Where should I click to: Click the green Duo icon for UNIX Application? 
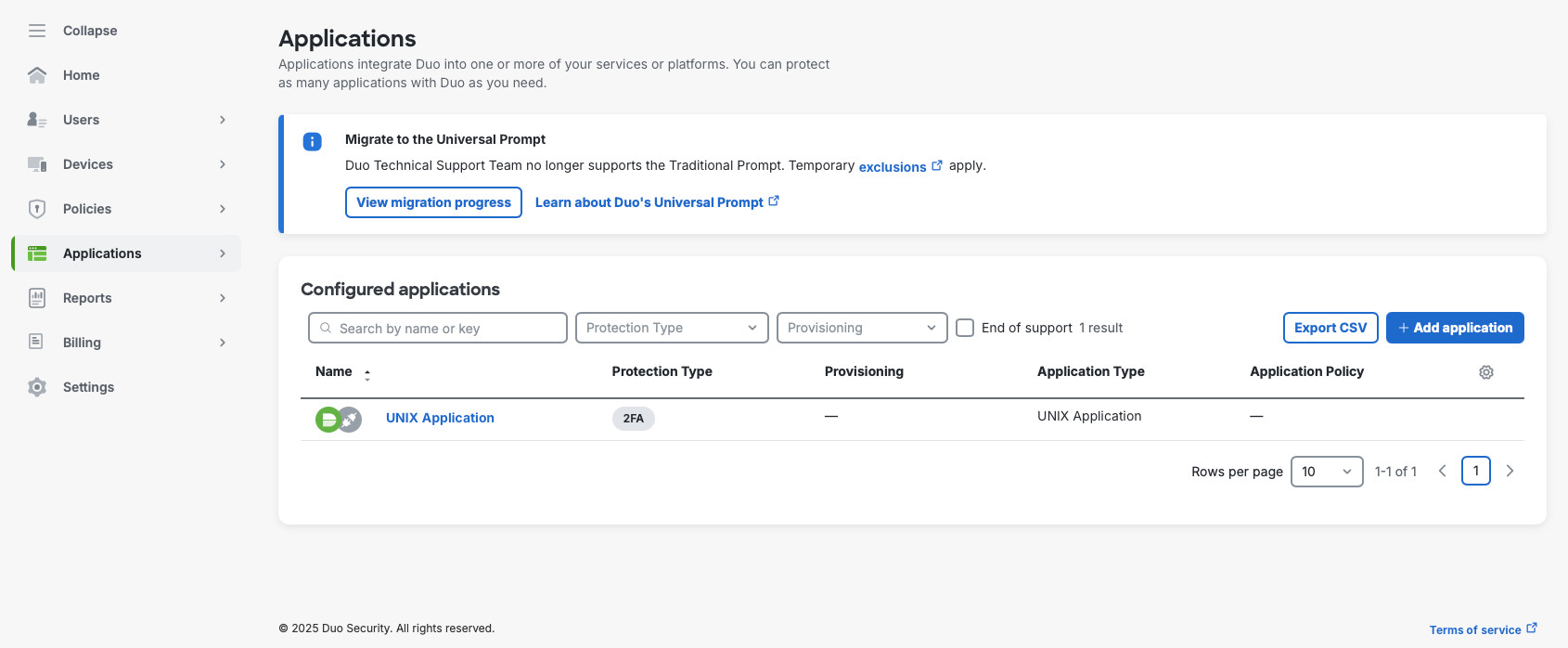point(328,420)
